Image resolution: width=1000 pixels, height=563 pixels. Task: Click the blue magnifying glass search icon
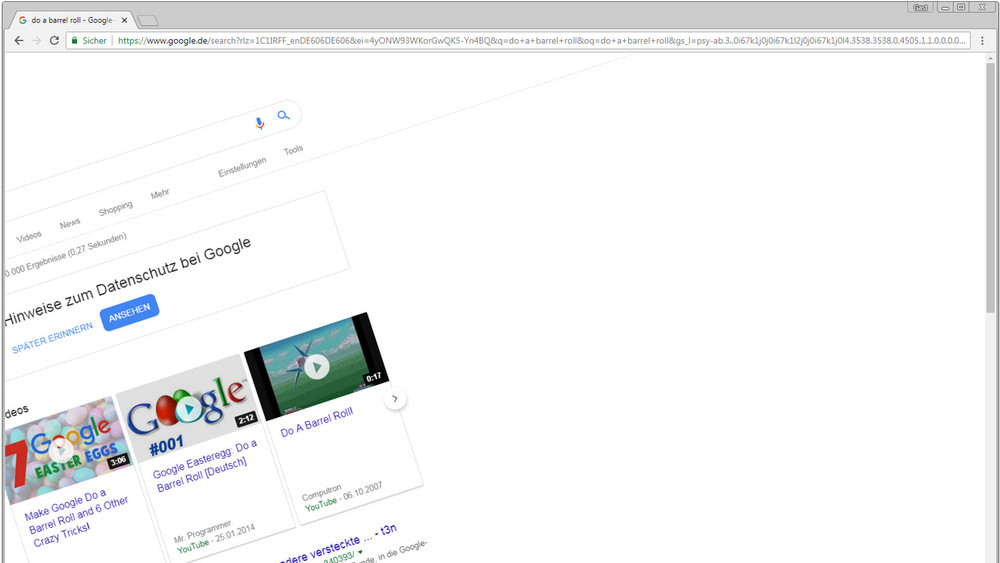pos(284,116)
